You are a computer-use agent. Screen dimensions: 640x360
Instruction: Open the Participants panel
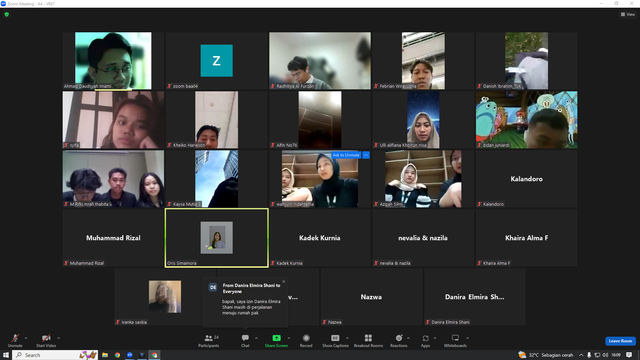click(x=209, y=340)
